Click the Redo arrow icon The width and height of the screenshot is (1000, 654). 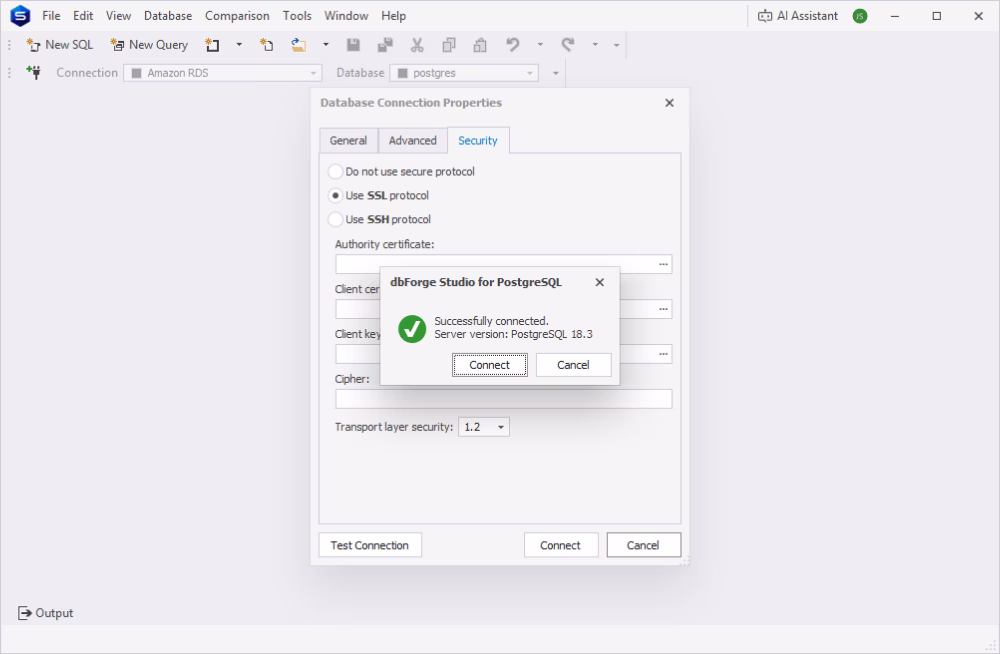568,45
